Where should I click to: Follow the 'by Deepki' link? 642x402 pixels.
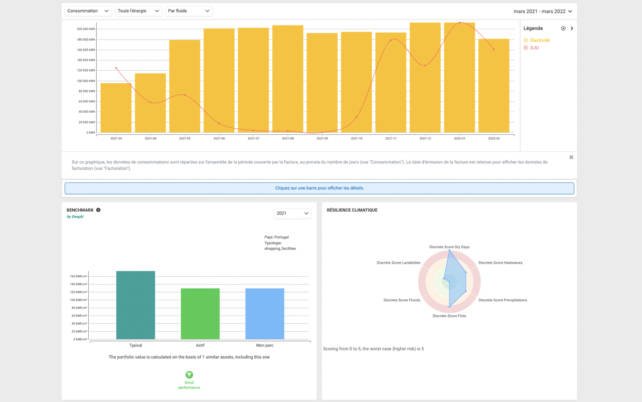pyautogui.click(x=77, y=217)
